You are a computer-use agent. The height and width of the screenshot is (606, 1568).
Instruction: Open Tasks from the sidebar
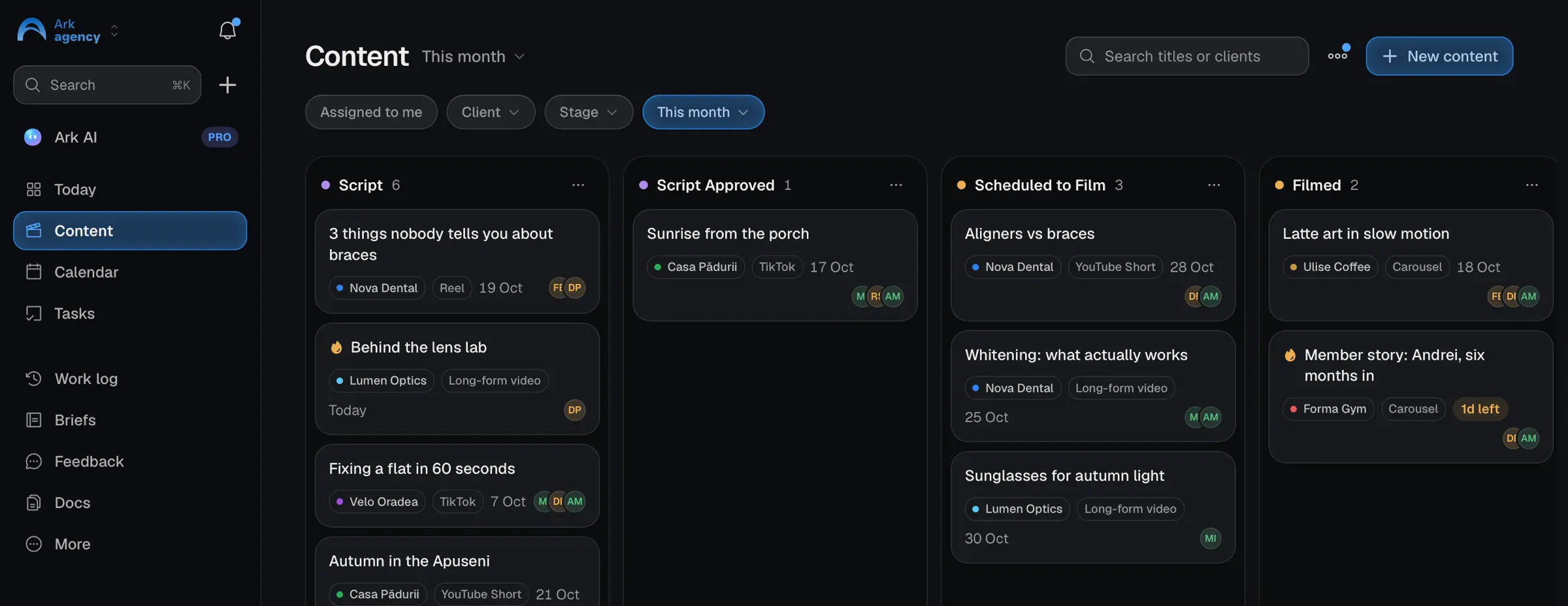point(130,313)
